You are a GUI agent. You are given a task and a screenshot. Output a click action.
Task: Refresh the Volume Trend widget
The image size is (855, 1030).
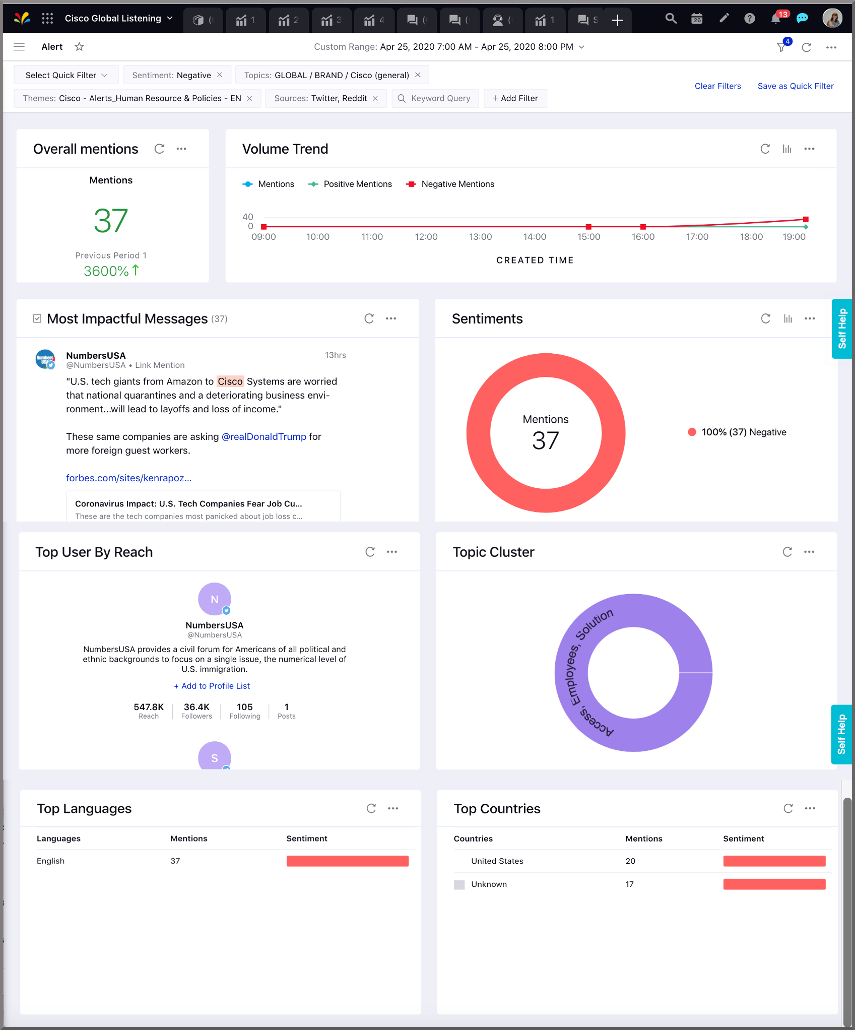[765, 149]
